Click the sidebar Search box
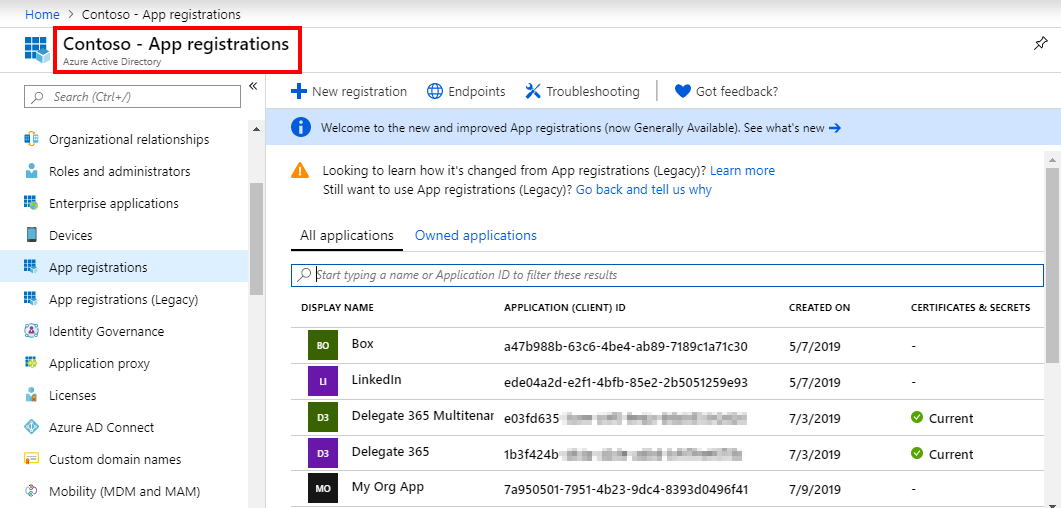This screenshot has width=1061, height=508. [x=133, y=96]
